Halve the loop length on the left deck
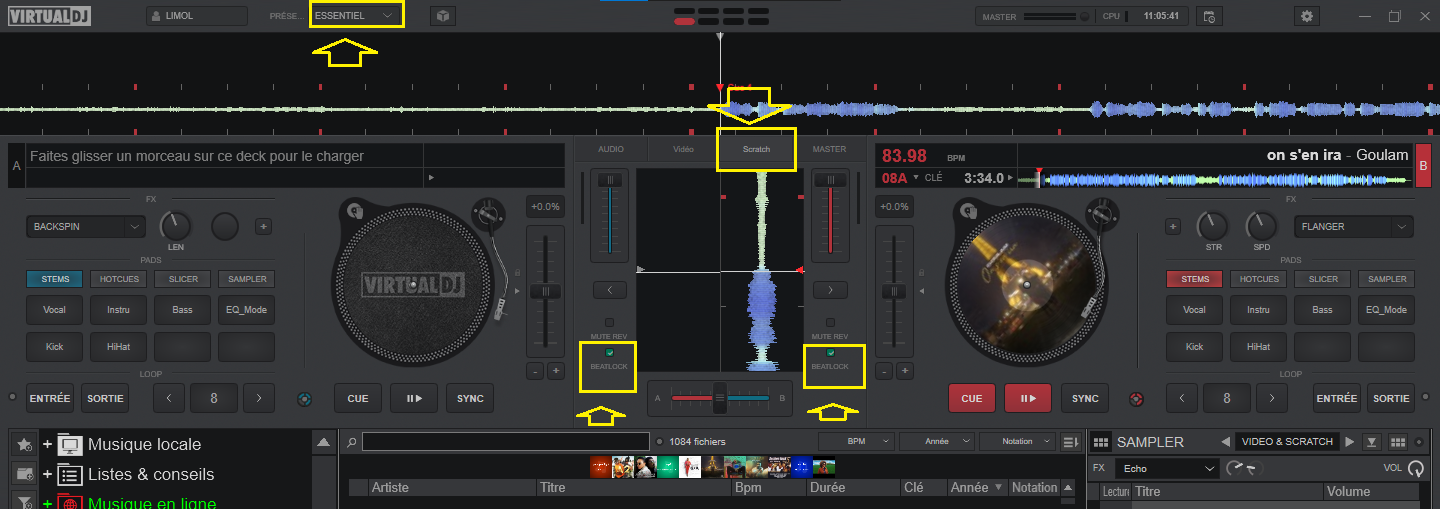 click(168, 398)
